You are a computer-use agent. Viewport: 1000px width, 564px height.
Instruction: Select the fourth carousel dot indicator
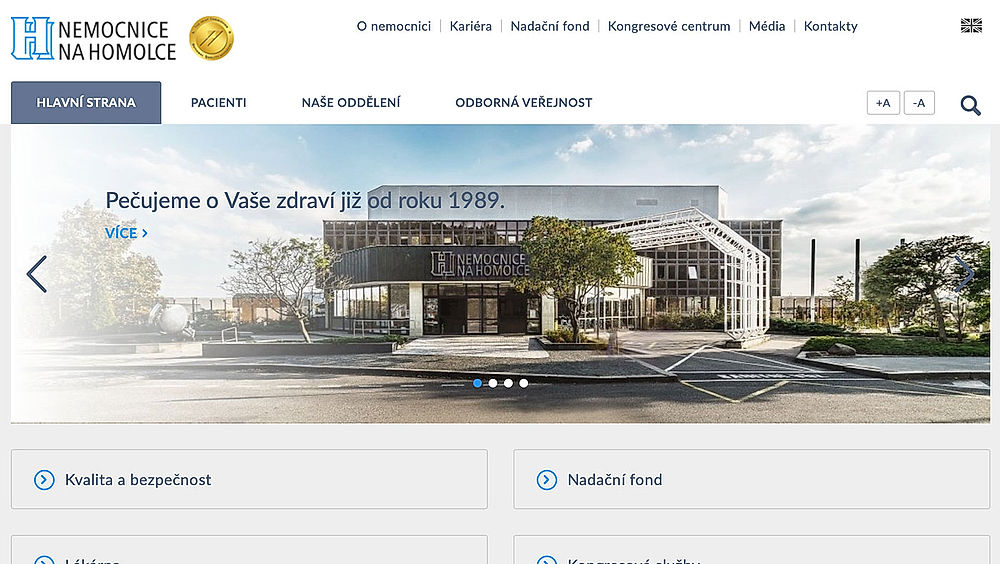point(524,383)
